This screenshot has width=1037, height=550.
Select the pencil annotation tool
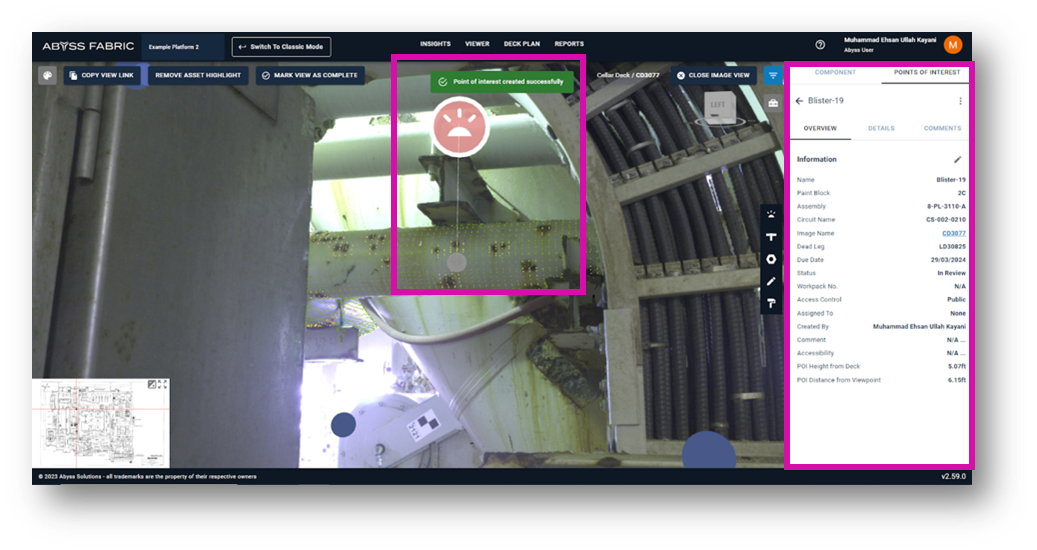(x=771, y=281)
